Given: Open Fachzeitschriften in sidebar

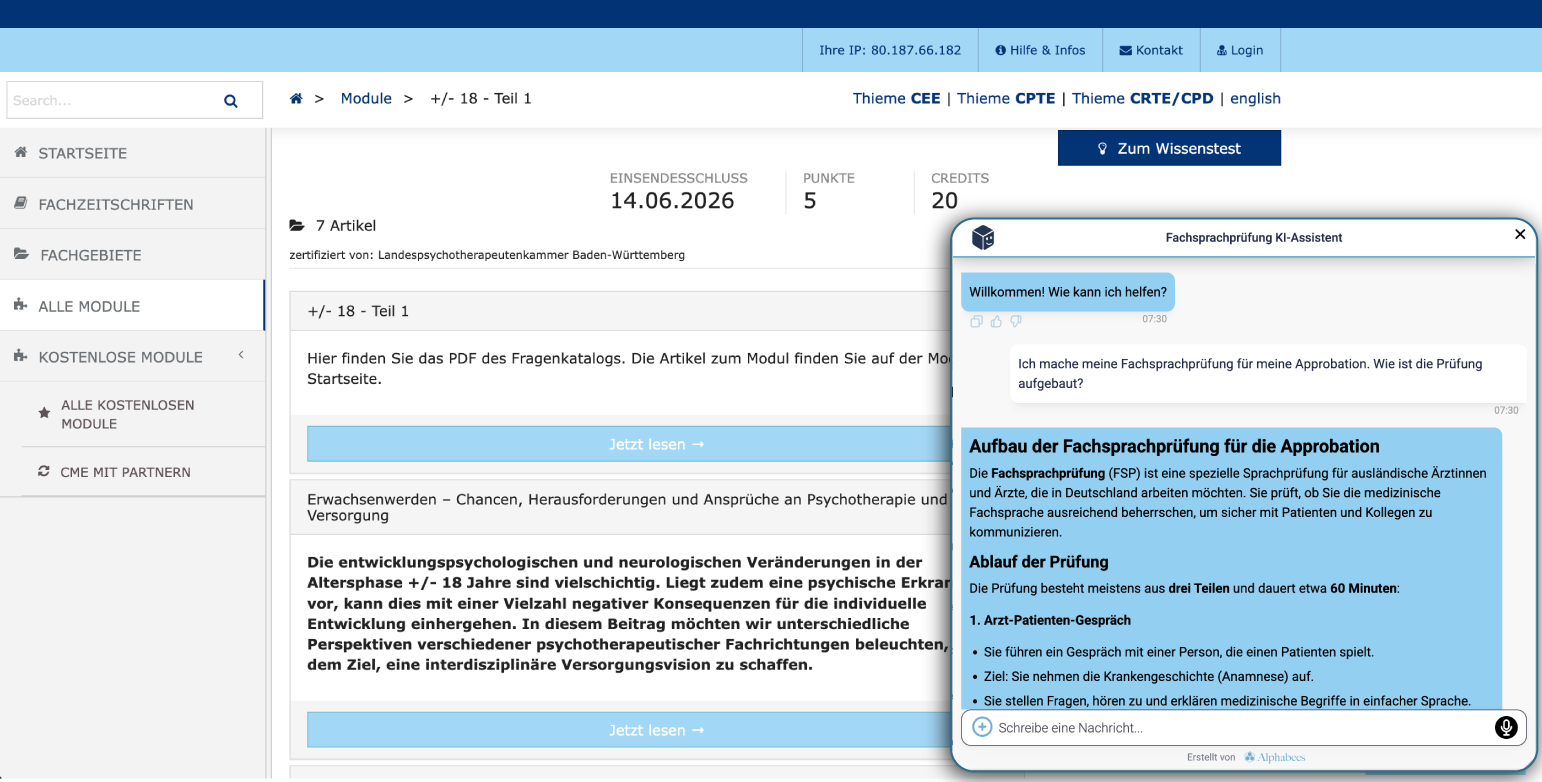Looking at the screenshot, I should [x=132, y=204].
